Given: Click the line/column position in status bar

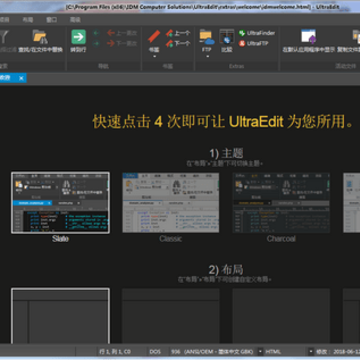Looking at the screenshot, I should tap(115, 352).
